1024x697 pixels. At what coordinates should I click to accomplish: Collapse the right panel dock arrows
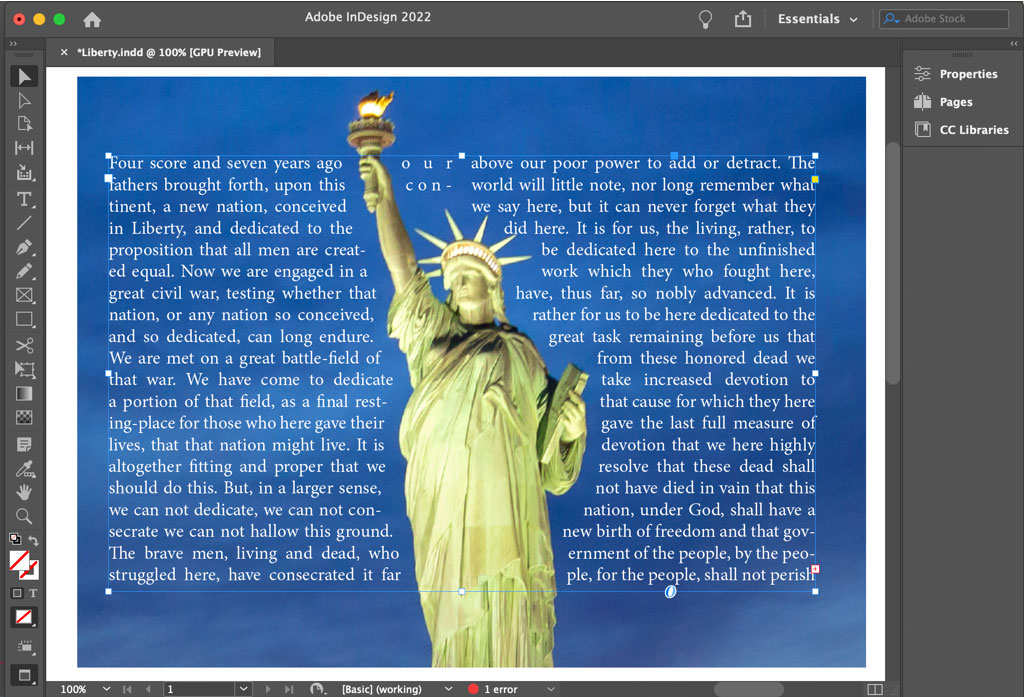[1014, 44]
